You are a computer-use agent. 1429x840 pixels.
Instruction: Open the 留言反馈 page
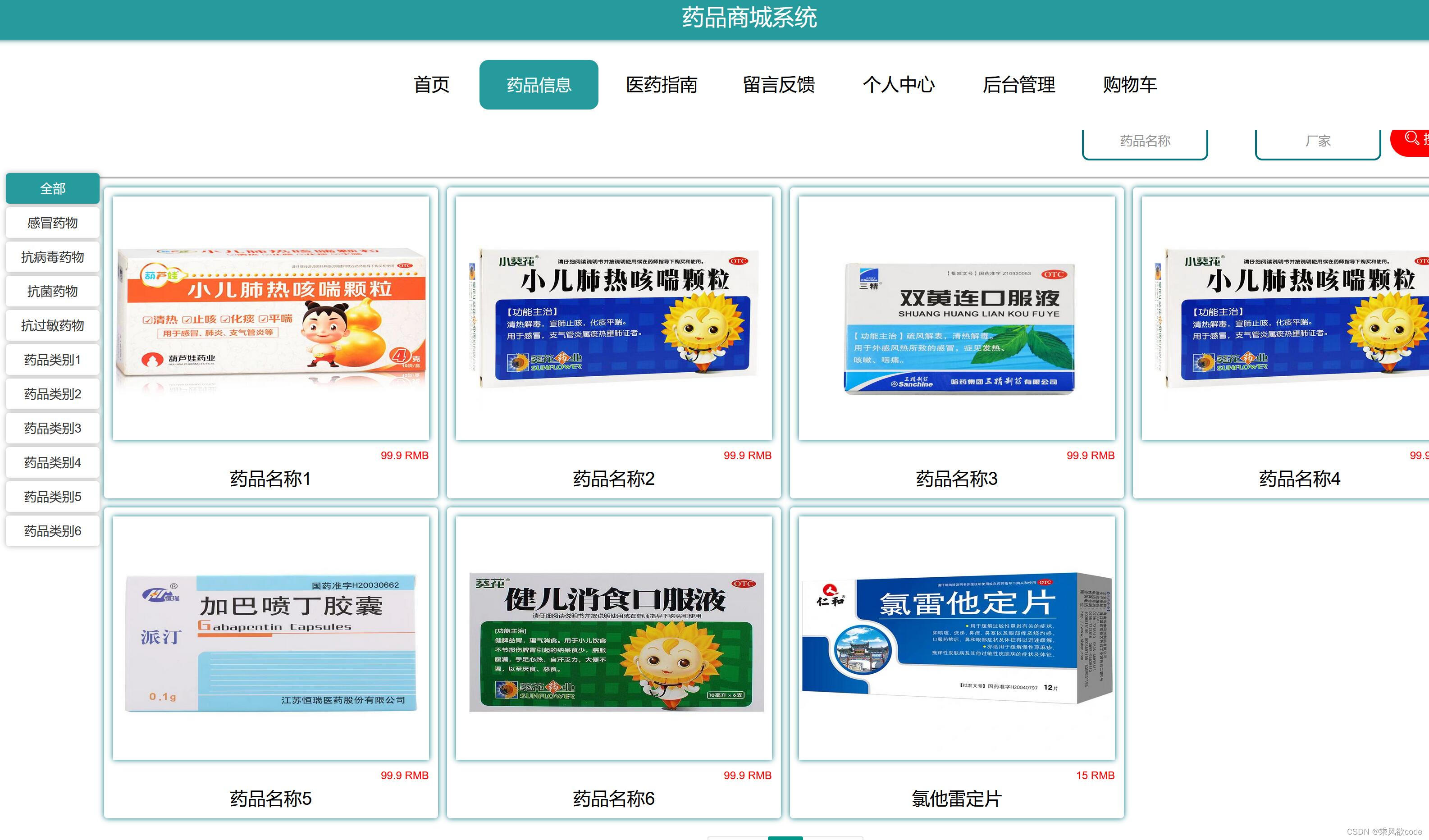coord(779,85)
